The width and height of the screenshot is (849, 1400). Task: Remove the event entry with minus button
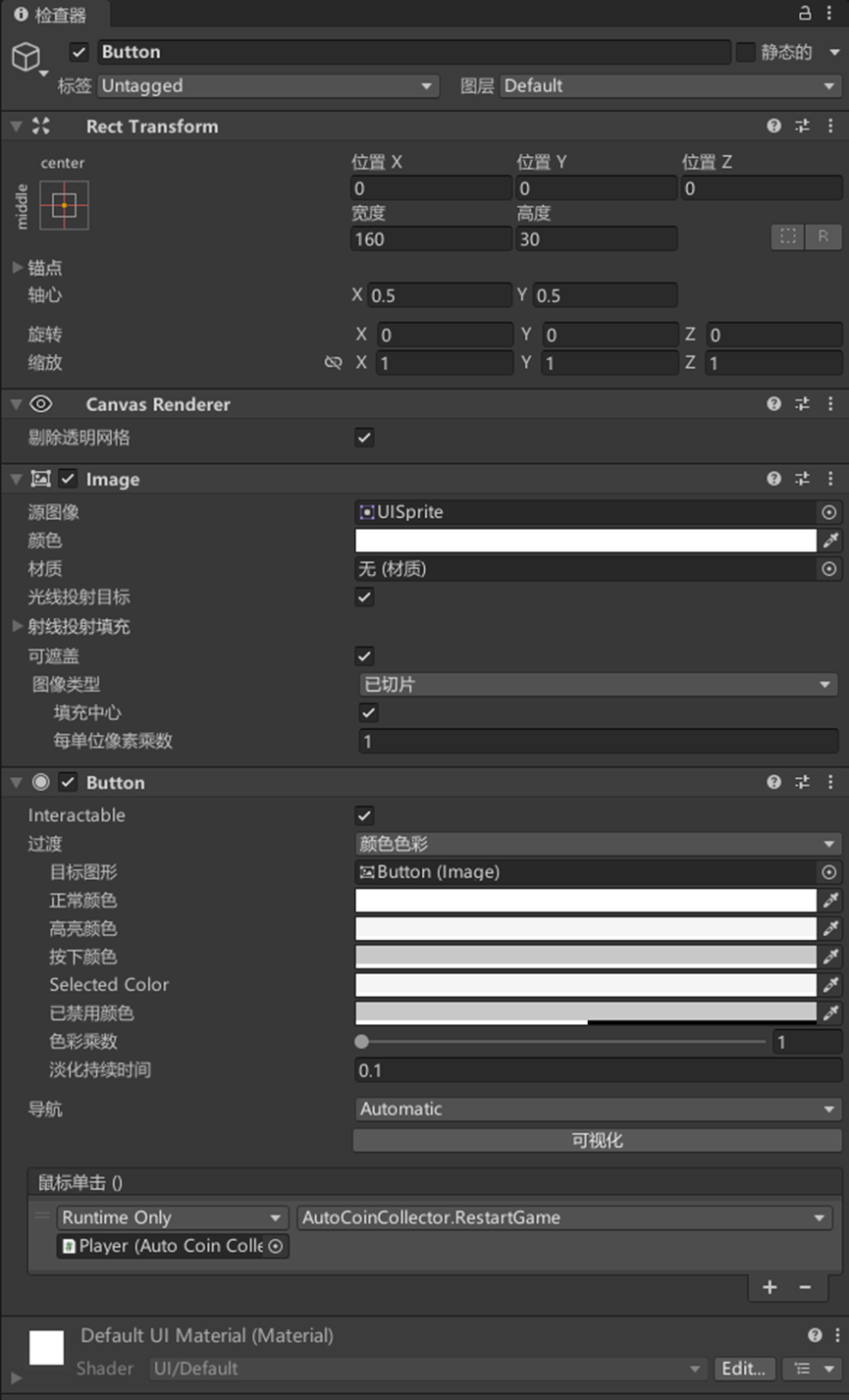coord(805,1287)
